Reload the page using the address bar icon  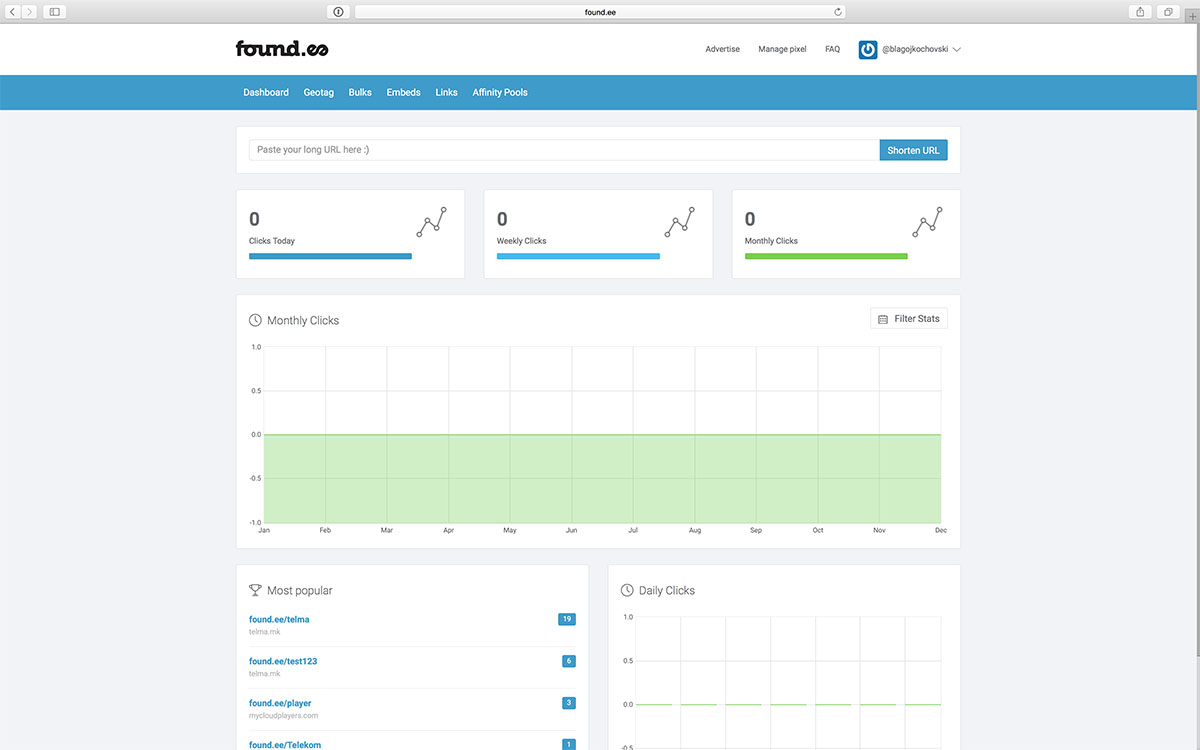tap(838, 12)
